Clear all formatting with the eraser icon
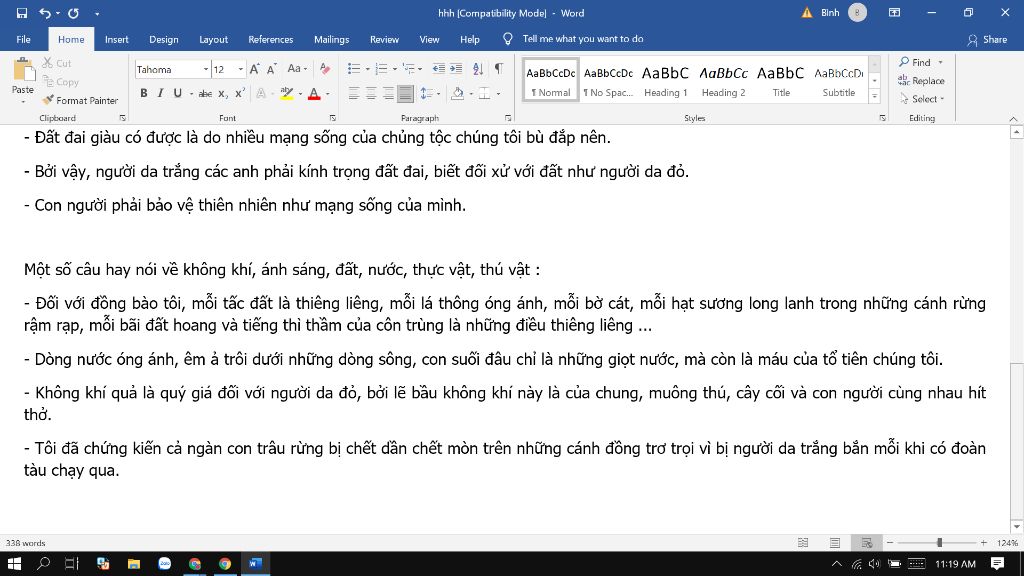Image resolution: width=1024 pixels, height=576 pixels. (325, 69)
